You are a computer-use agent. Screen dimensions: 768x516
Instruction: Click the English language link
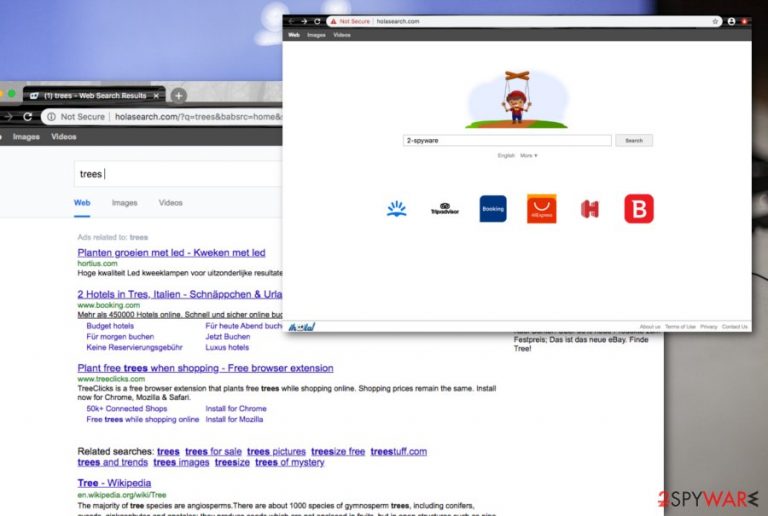coord(506,155)
